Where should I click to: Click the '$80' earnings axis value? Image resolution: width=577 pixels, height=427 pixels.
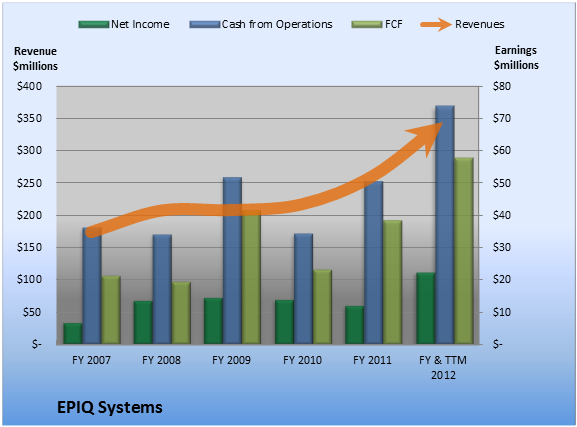pos(502,86)
